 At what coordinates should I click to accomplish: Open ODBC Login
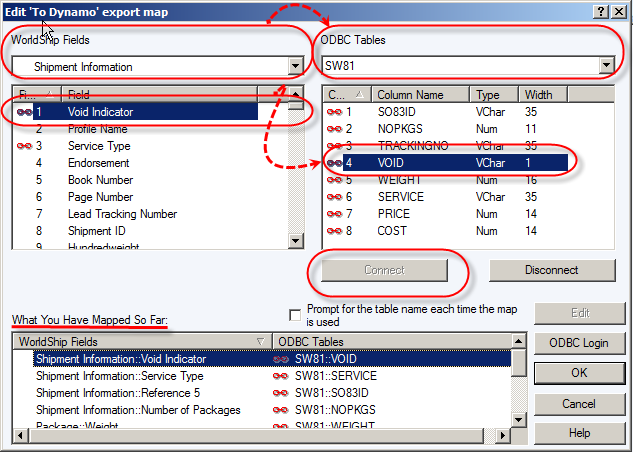pos(580,343)
